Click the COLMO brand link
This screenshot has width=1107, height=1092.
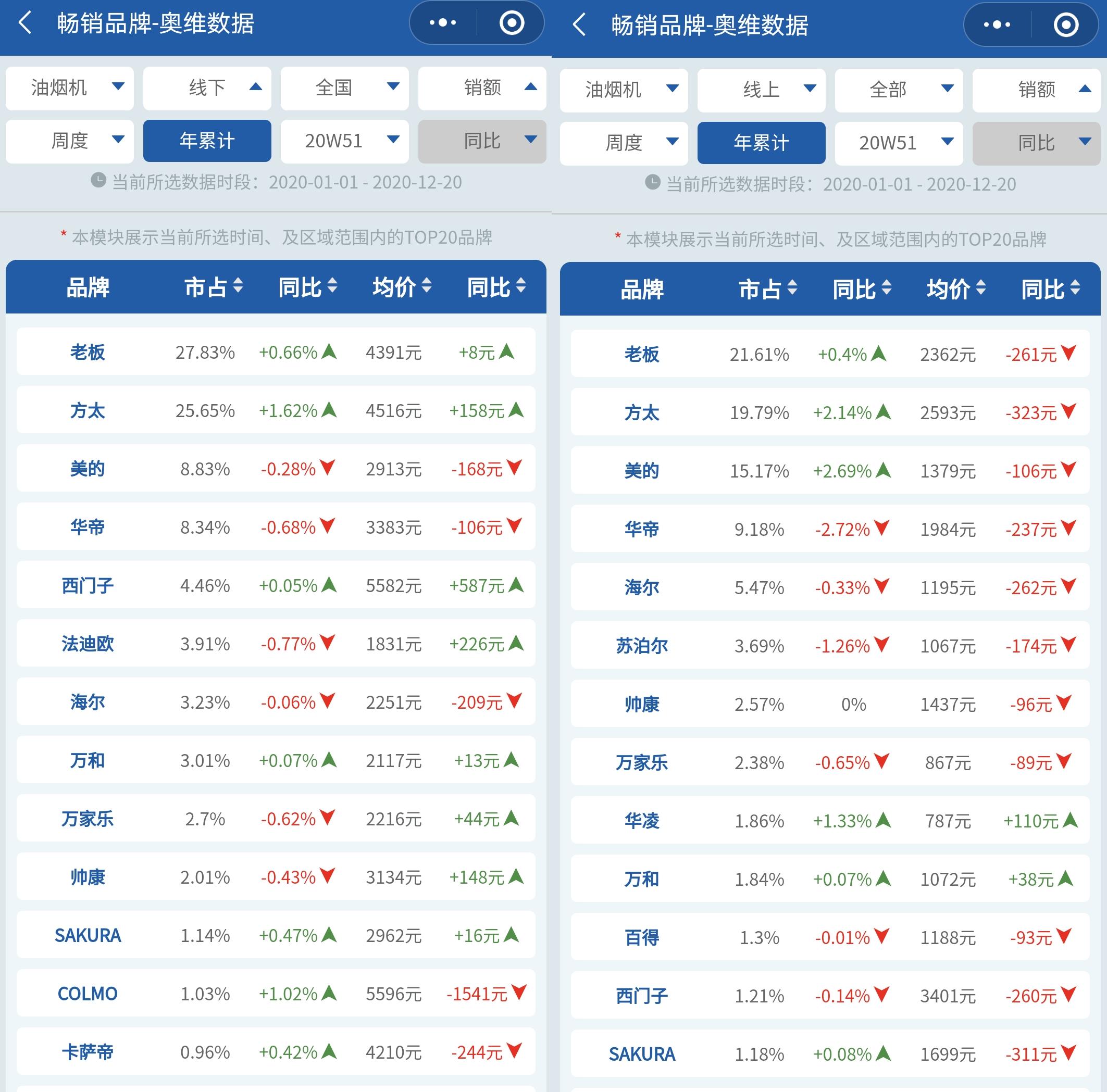pyautogui.click(x=88, y=994)
